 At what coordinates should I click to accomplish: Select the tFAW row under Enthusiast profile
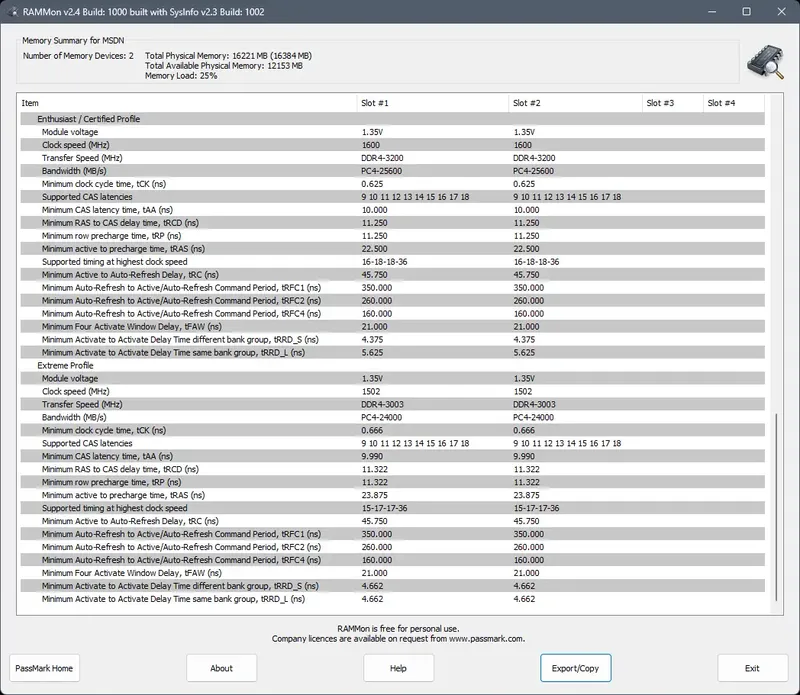click(392, 327)
